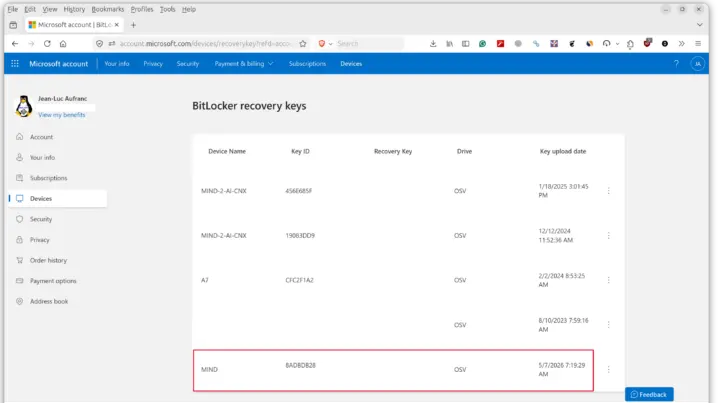The height and width of the screenshot is (403, 720).
Task: Open the History menu
Action: pyautogui.click(x=74, y=9)
